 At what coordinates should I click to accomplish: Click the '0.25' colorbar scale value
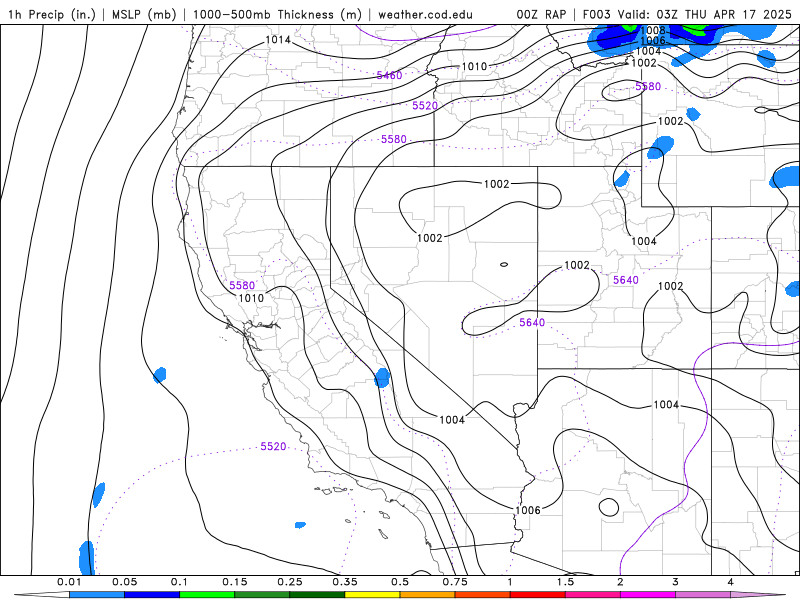[290, 582]
